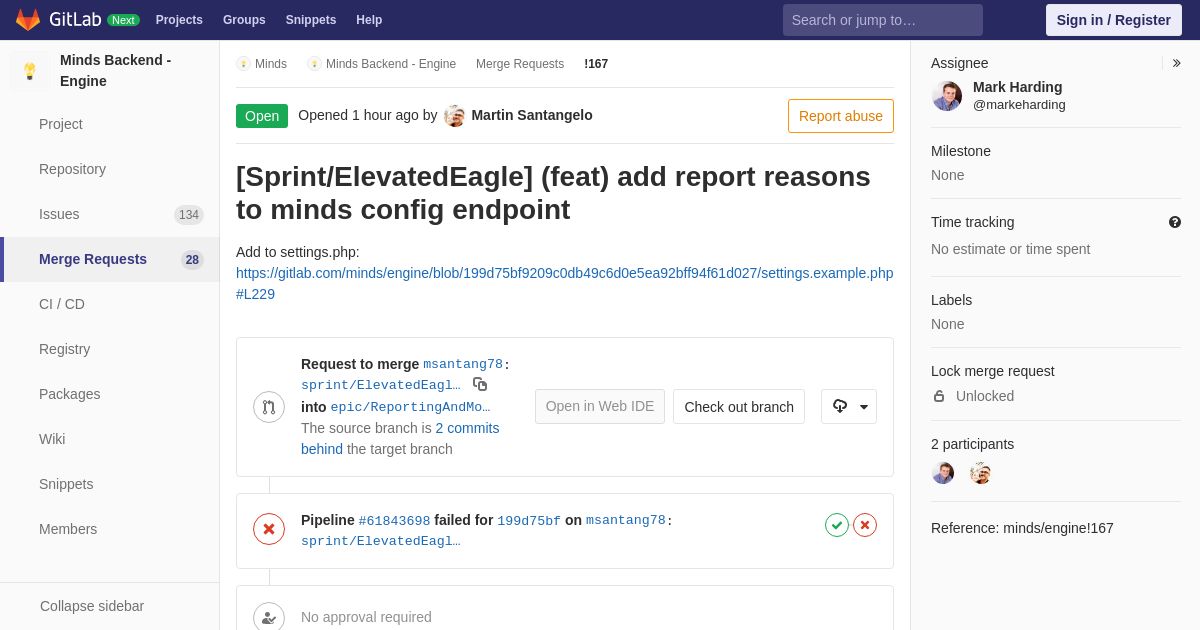Screen dimensions: 1200x630
Task: Click the unlocked padlock icon
Action: pyautogui.click(x=939, y=396)
